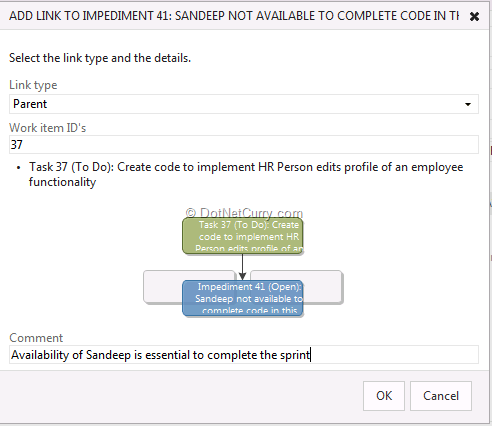Image resolution: width=492 pixels, height=426 pixels.
Task: Confirm the link with OK
Action: 384,396
